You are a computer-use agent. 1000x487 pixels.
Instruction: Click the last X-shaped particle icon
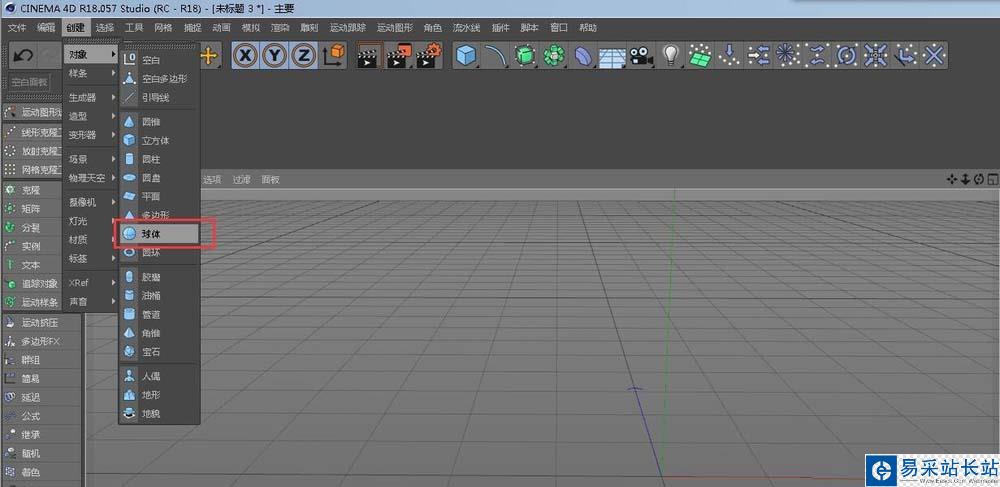click(x=934, y=56)
